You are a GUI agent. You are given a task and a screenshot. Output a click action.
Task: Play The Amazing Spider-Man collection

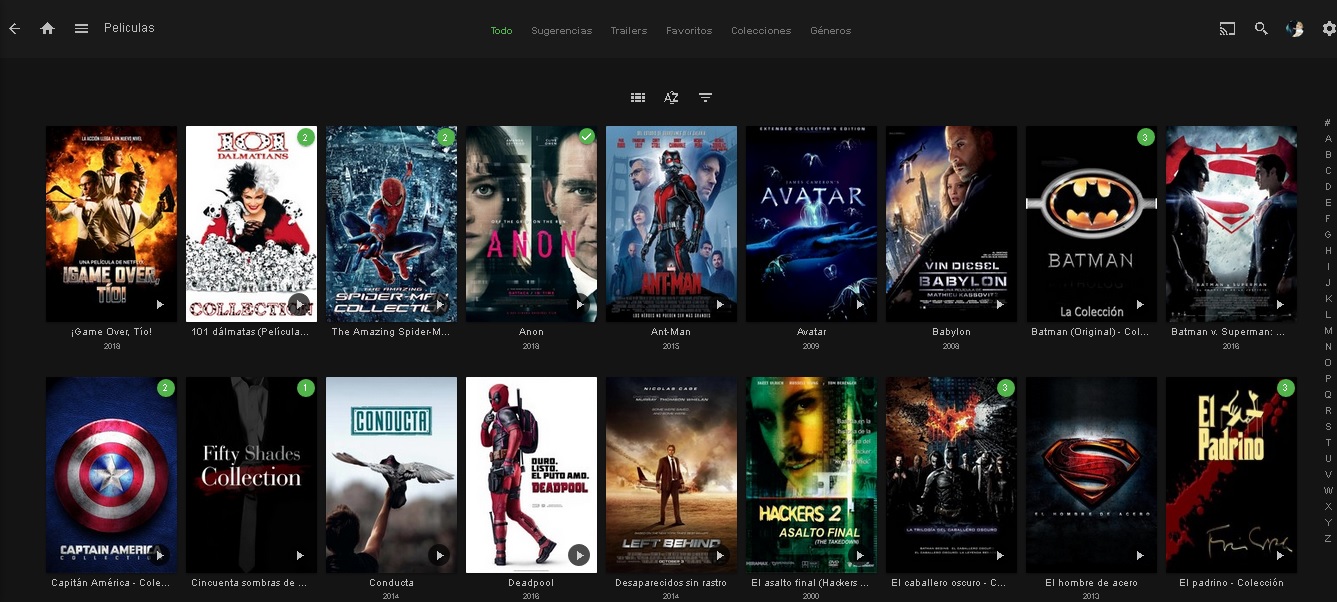point(439,304)
